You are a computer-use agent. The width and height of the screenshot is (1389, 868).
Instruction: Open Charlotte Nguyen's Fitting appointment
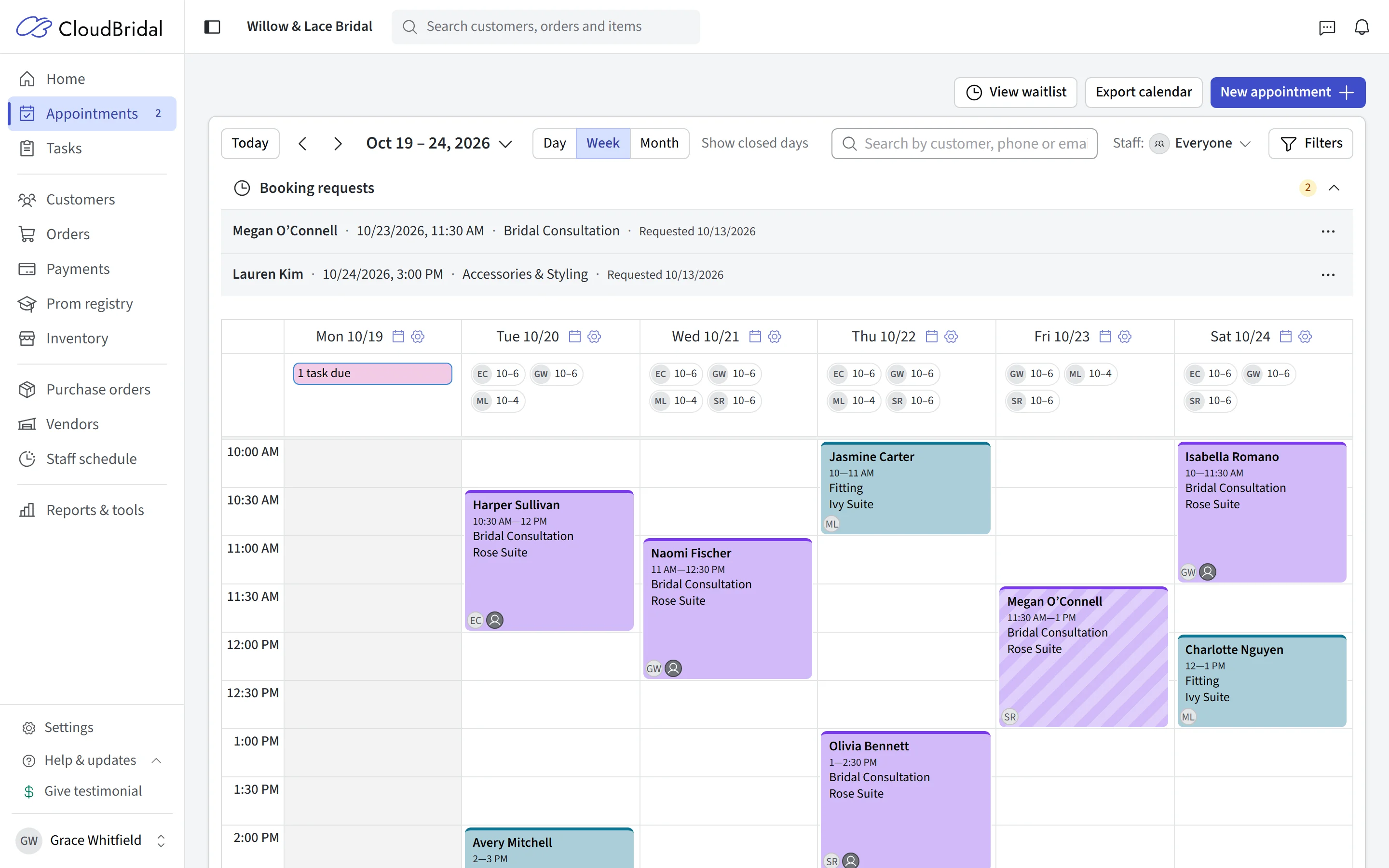pos(1262,681)
